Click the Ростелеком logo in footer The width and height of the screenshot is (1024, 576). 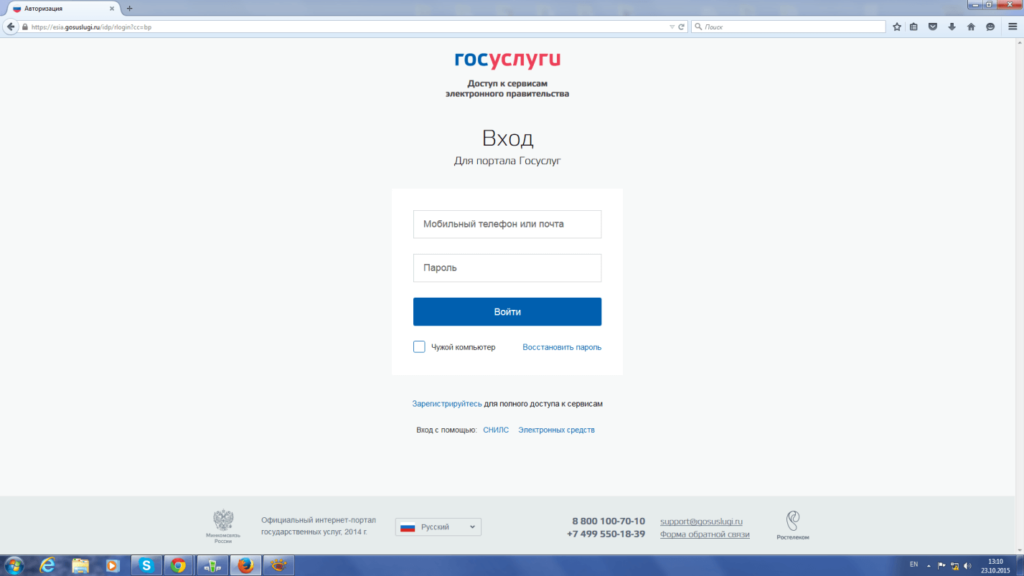pos(793,525)
